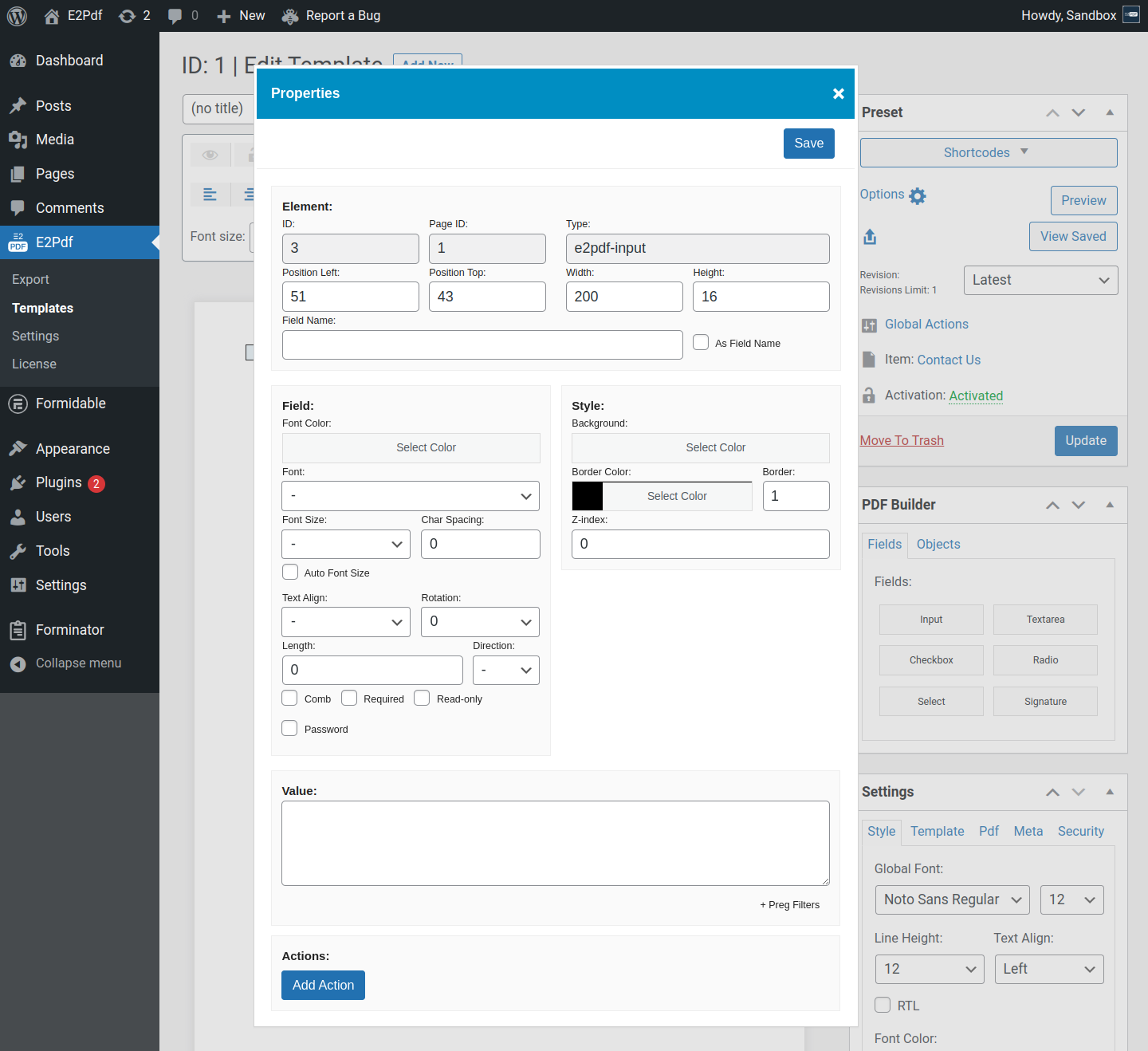The height and width of the screenshot is (1051, 1148).
Task: Click the Global Actions icon
Action: tap(869, 325)
